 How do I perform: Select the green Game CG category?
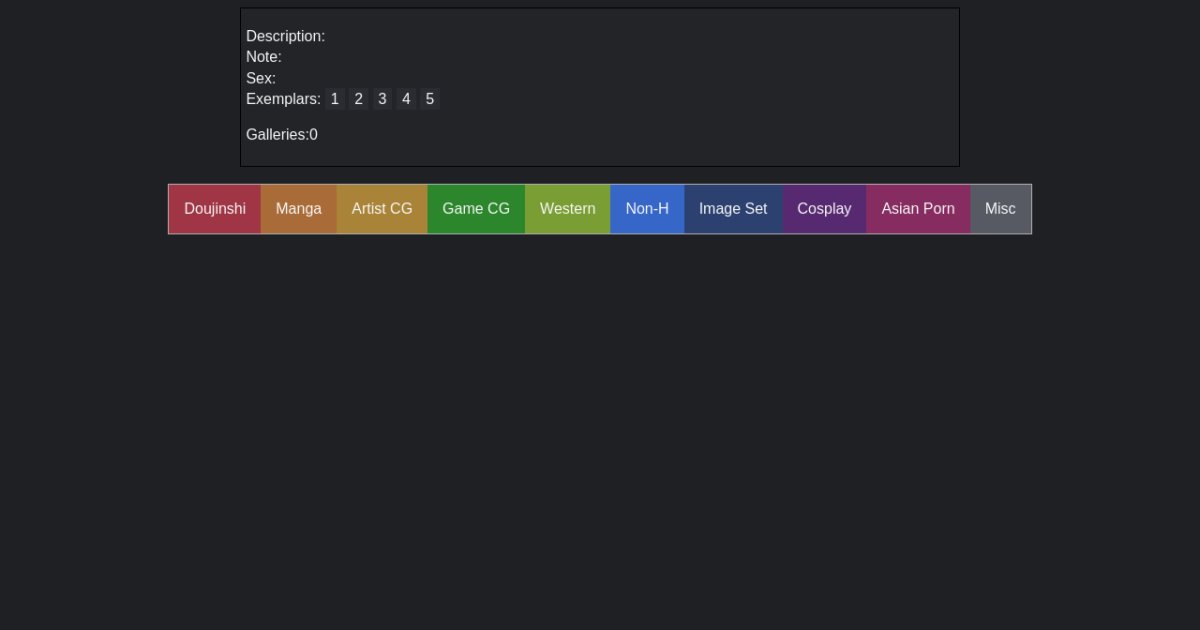pyautogui.click(x=476, y=209)
